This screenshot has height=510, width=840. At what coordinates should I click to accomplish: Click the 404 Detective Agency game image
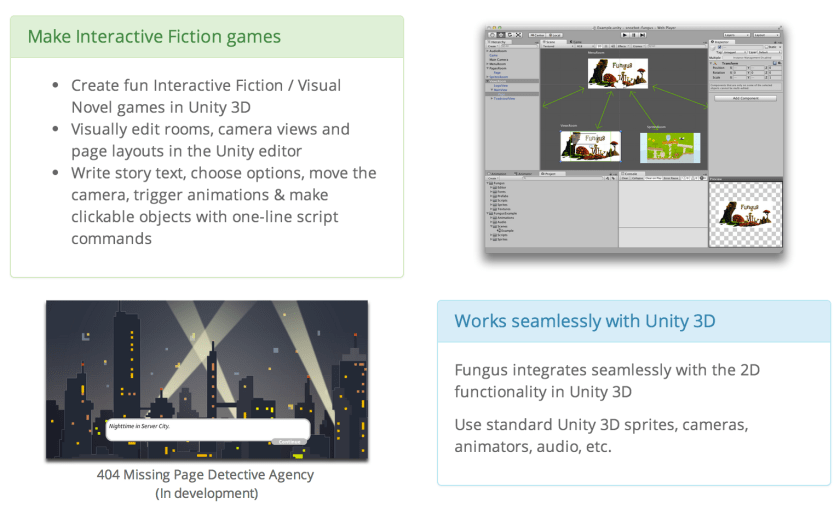click(x=206, y=380)
